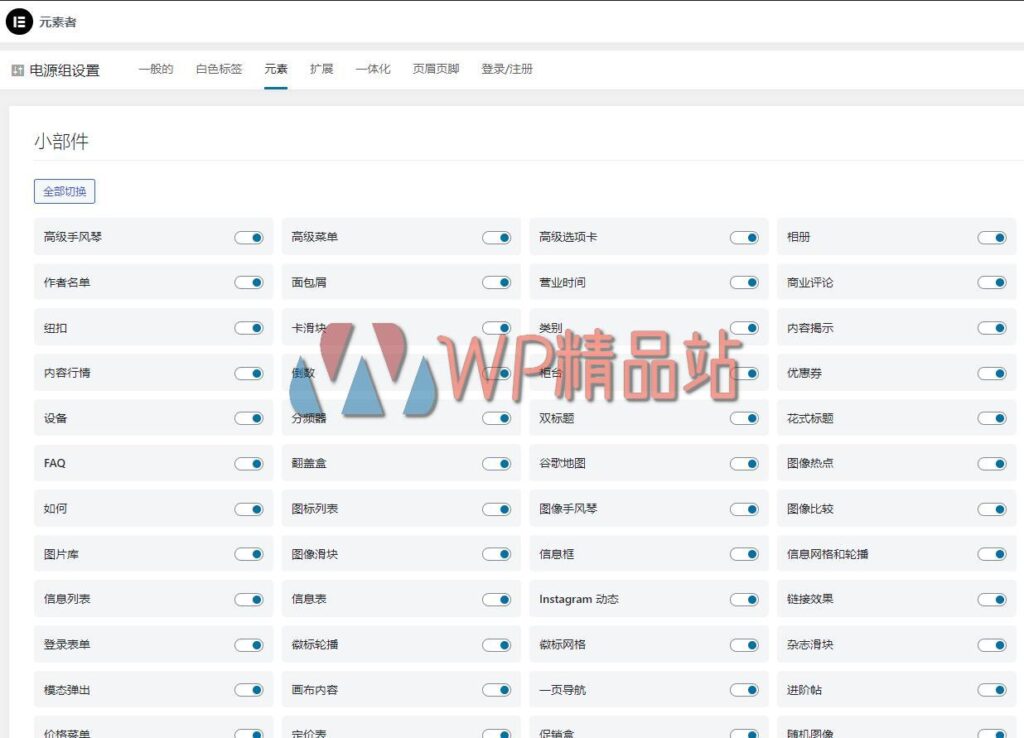Click the 电源组设置 panel icon

(x=17, y=70)
